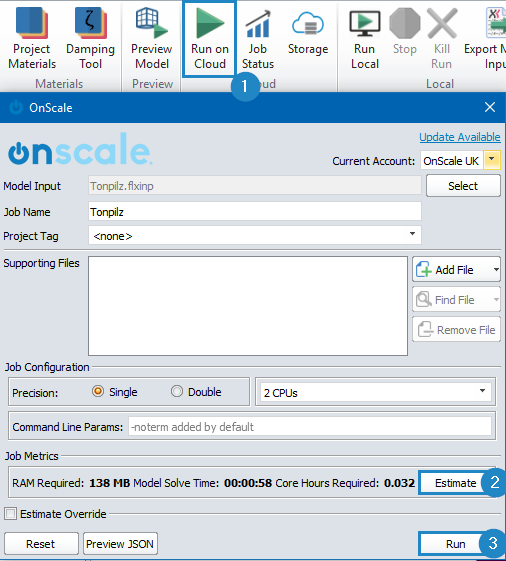Open cloud Storage

[308, 32]
